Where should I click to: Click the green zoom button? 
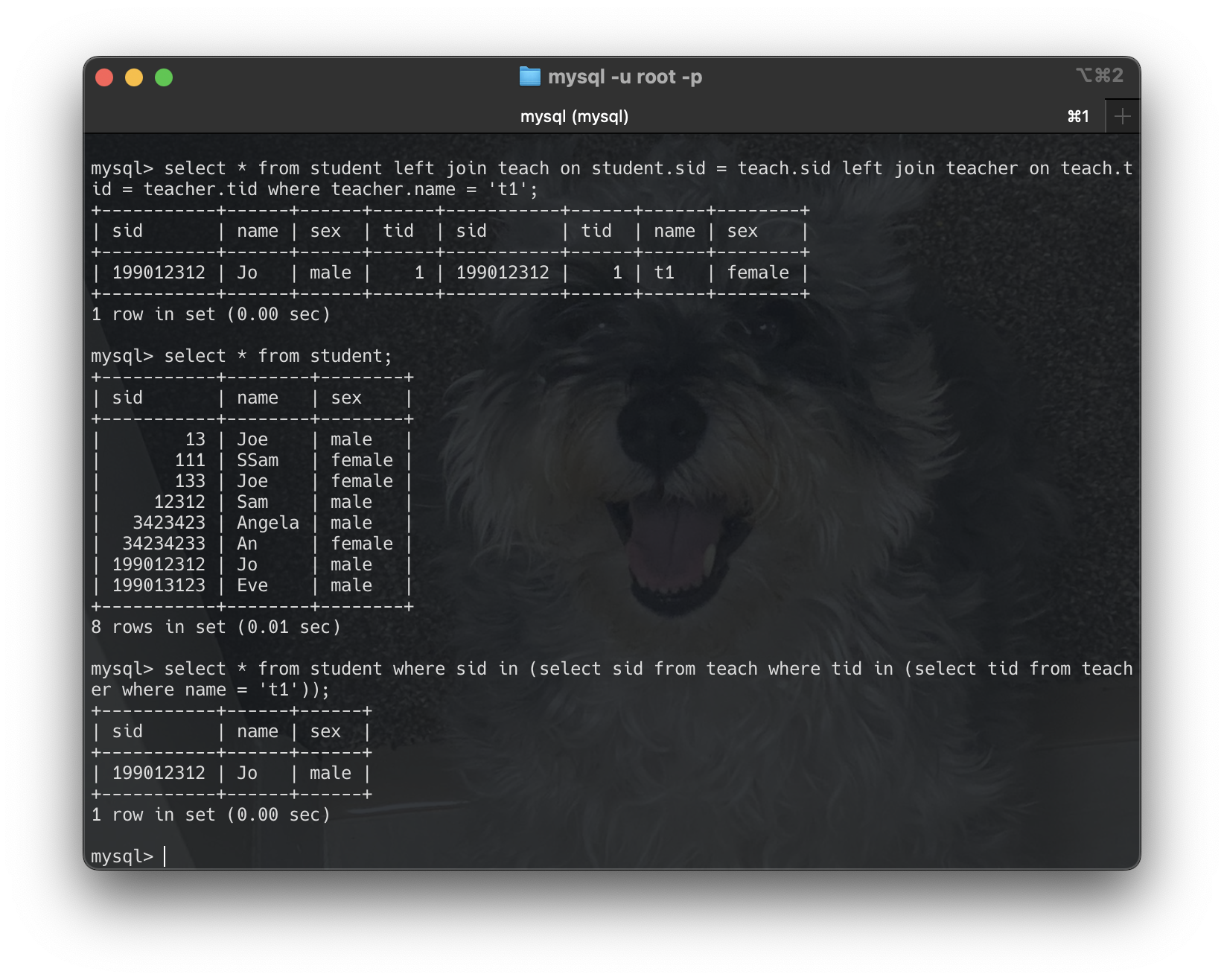[163, 76]
